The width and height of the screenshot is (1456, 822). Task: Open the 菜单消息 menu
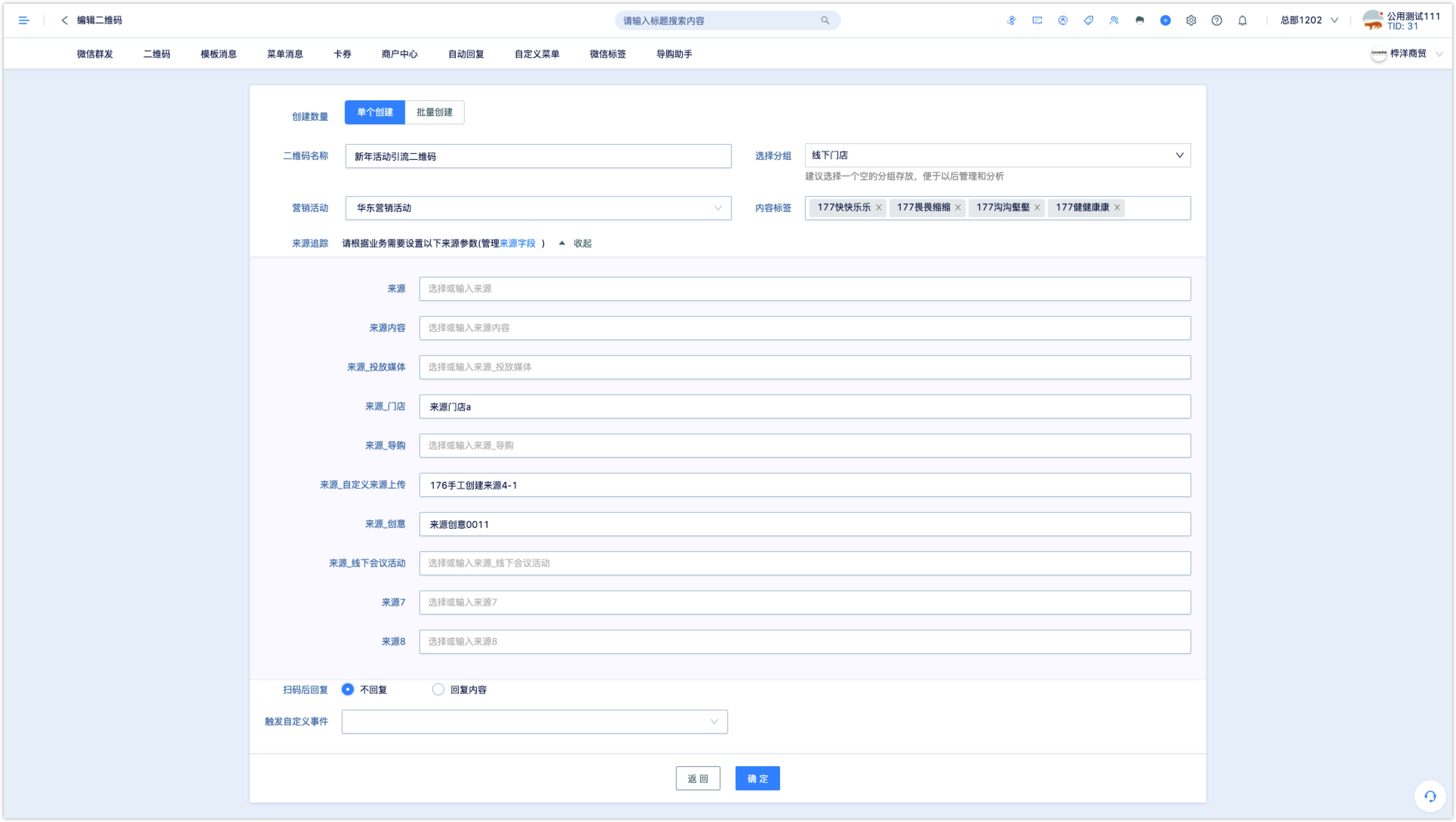(x=285, y=54)
